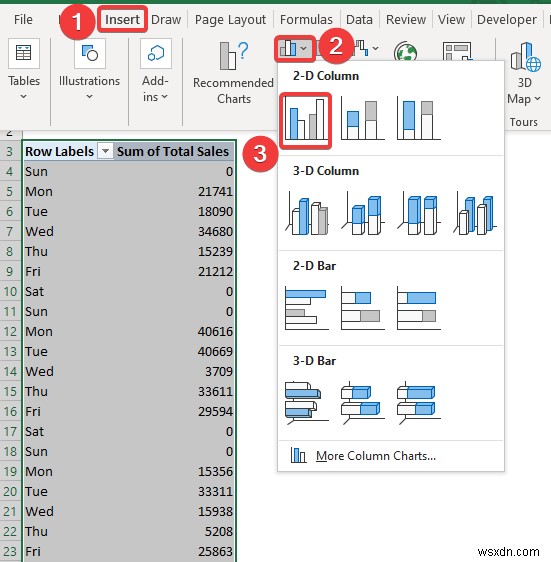
Task: Select row header 23
Action: [x=10, y=551]
